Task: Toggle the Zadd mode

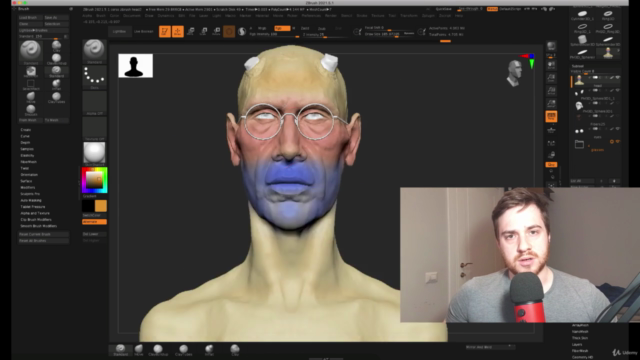Action: (x=305, y=29)
